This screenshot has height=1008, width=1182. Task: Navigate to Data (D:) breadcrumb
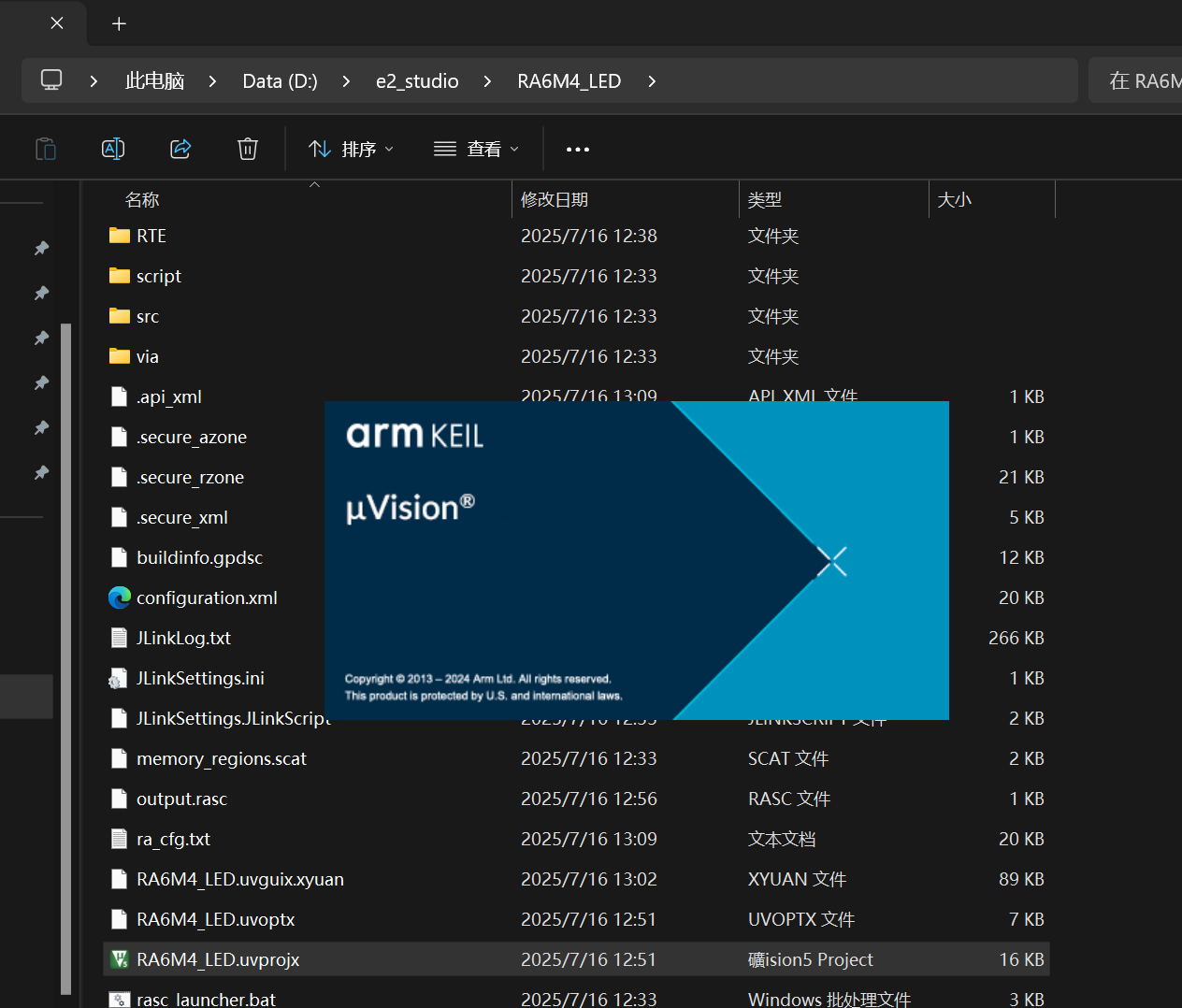[x=281, y=81]
